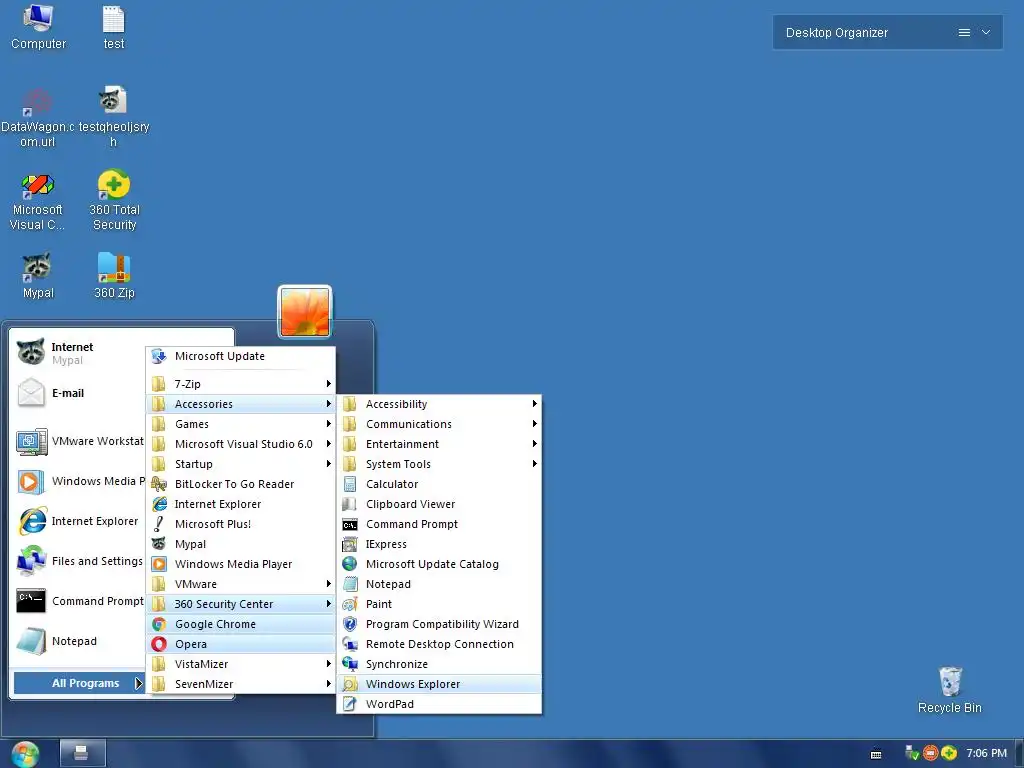Select the 360 Zip desktop icon
1024x768 pixels.
(114, 276)
